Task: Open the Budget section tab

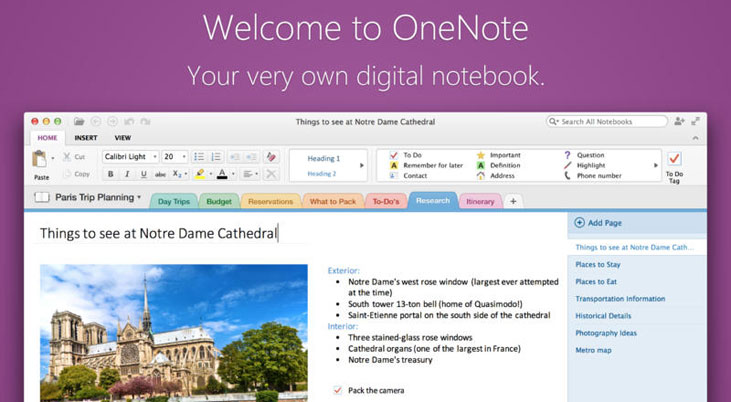Action: click(x=218, y=201)
